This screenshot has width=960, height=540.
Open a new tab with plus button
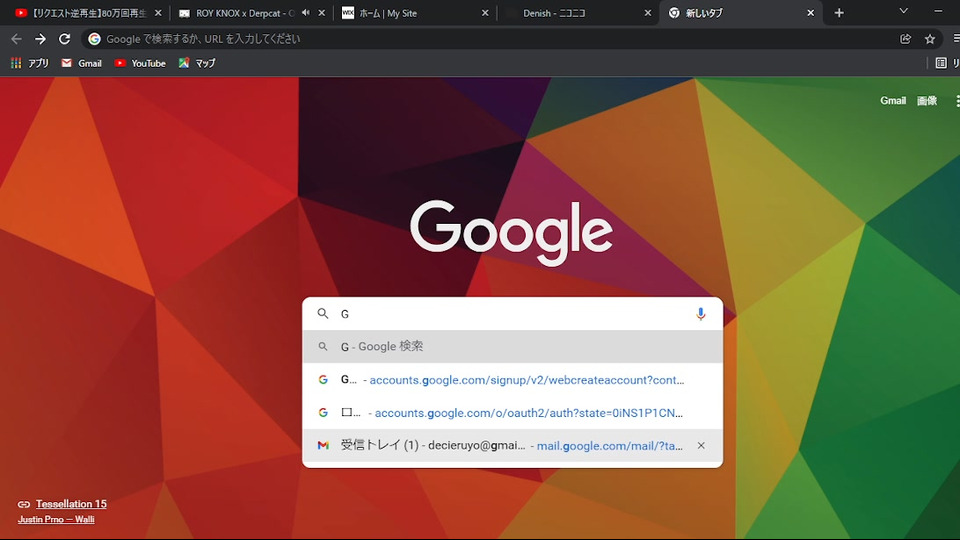(839, 13)
